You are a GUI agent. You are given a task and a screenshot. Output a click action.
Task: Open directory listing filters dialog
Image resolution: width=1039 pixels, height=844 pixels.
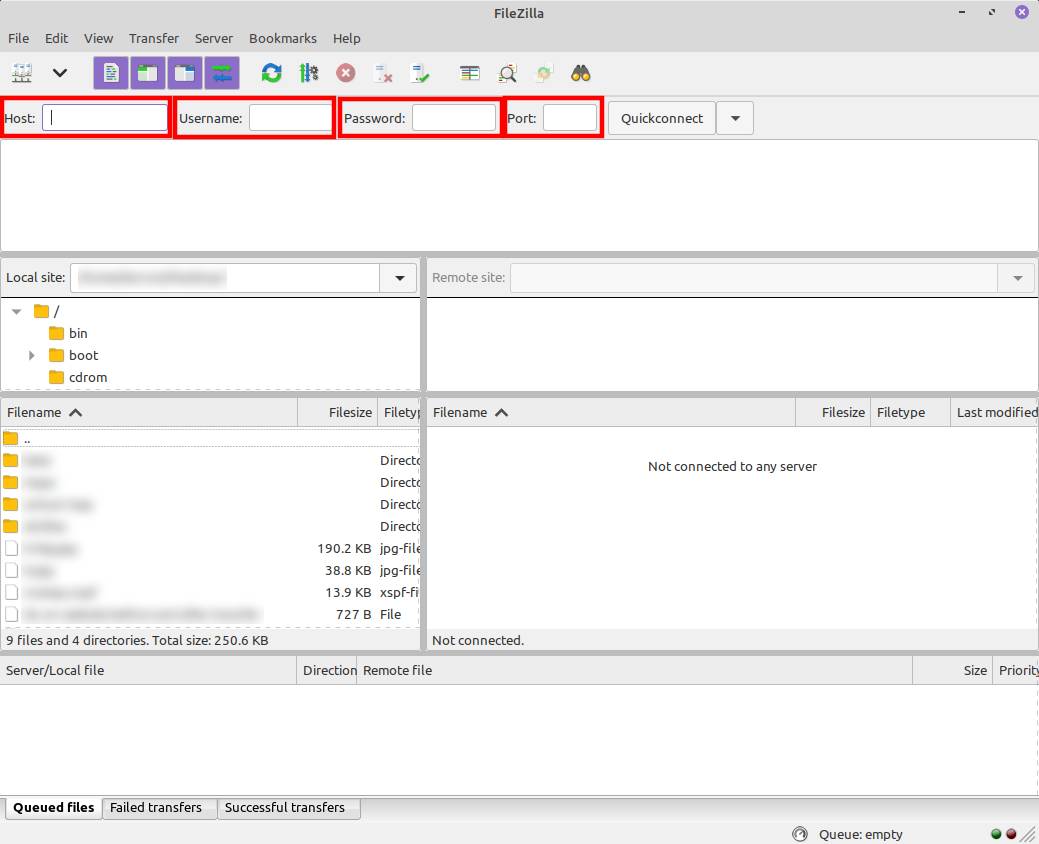(x=470, y=73)
